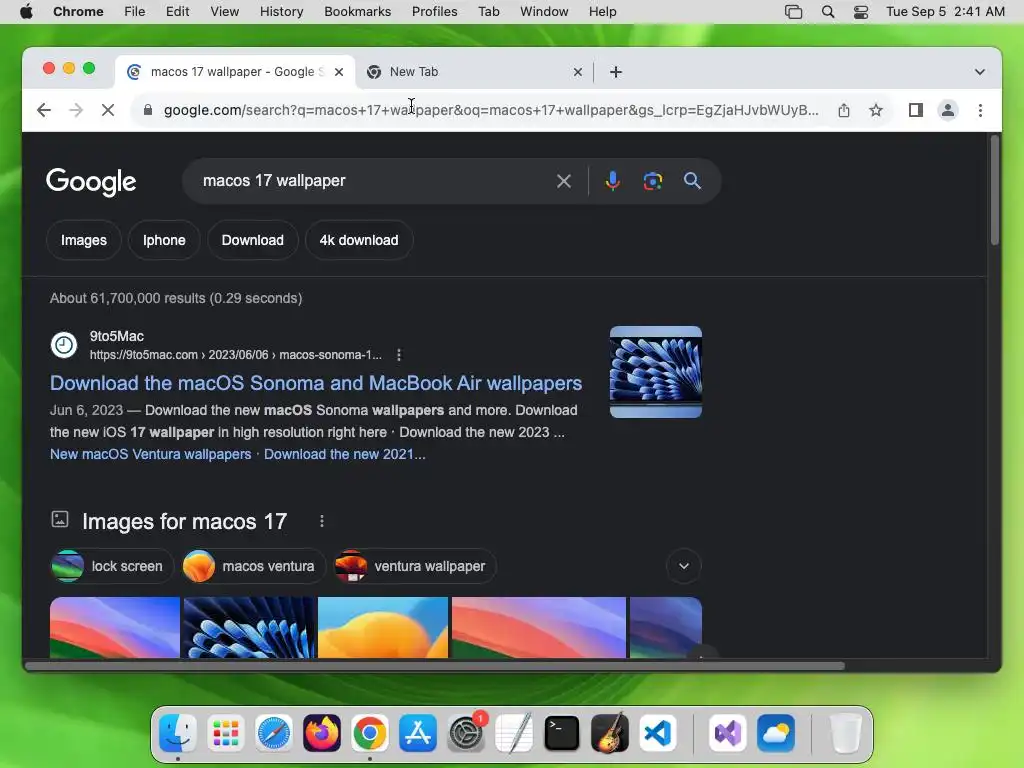This screenshot has width=1024, height=768.
Task: Search by voice microphone
Action: click(x=613, y=181)
